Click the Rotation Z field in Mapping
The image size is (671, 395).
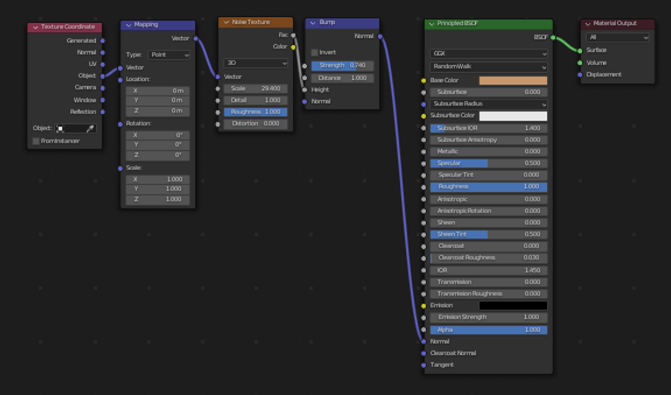[x=158, y=155]
